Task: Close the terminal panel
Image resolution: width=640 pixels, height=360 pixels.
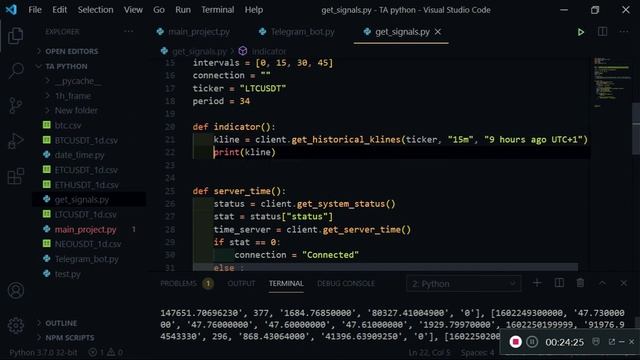Action: click(623, 283)
